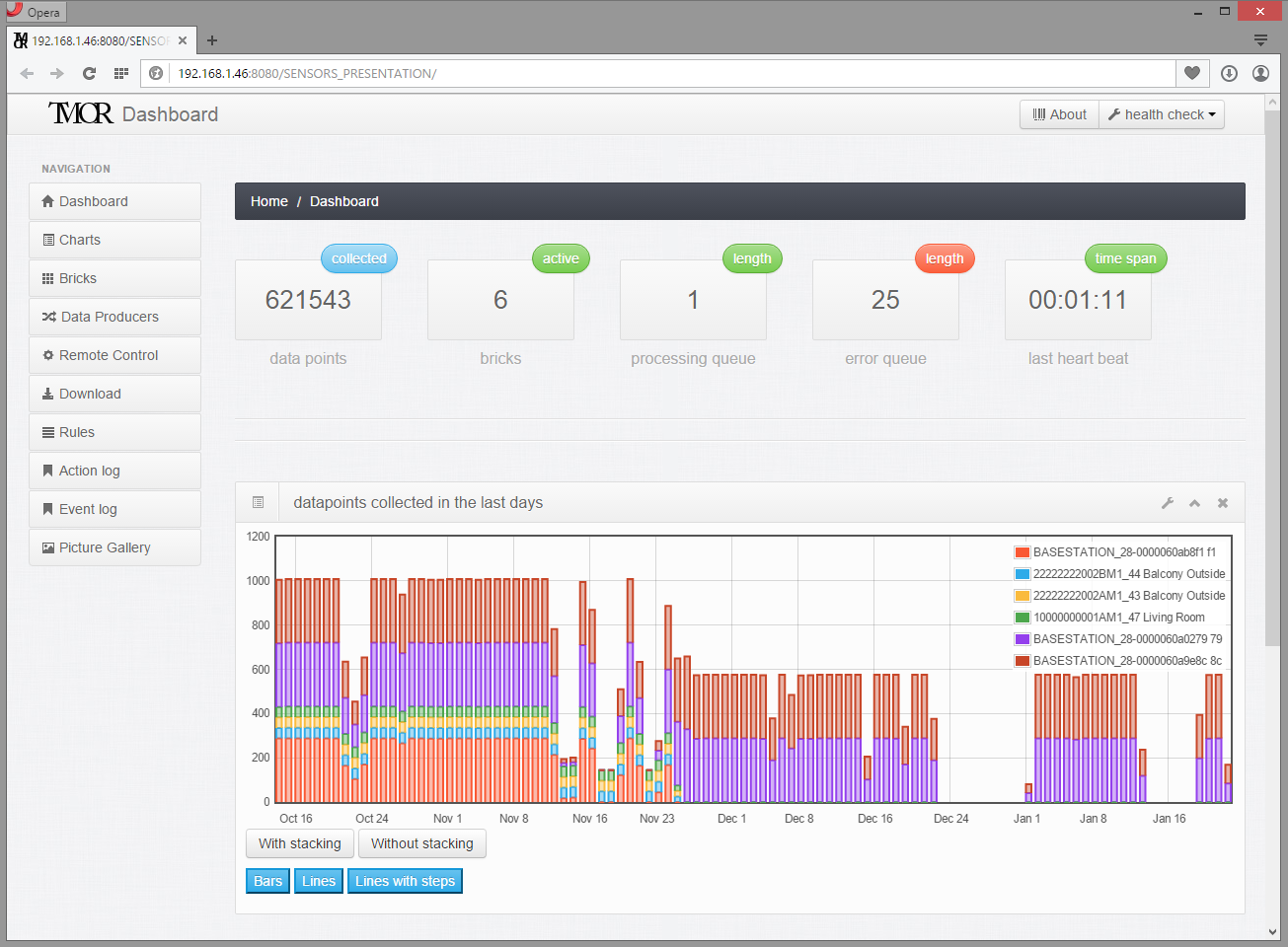Click the tab menu icon at right of tab bar

[x=1260, y=40]
